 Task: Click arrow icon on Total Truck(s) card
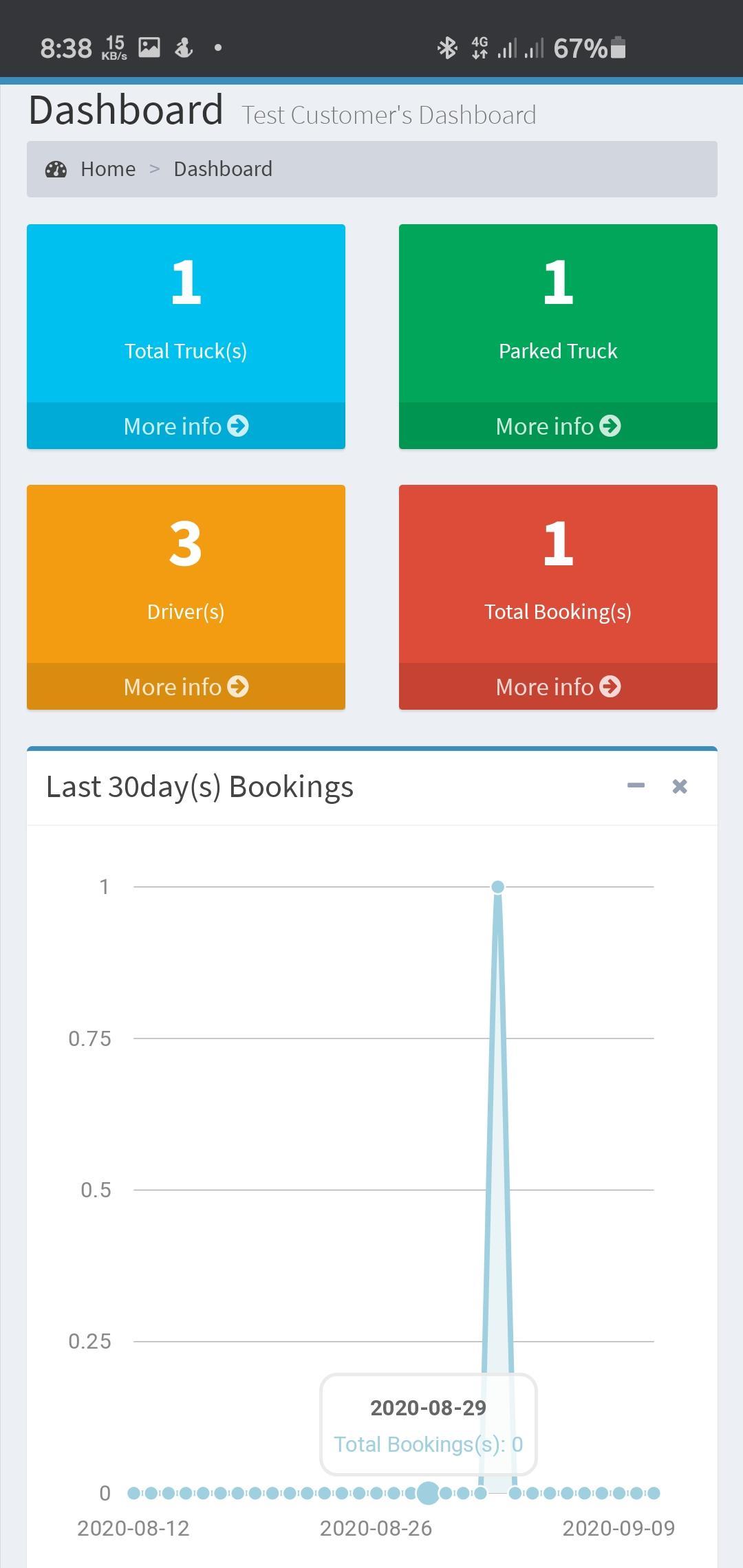[x=238, y=426]
